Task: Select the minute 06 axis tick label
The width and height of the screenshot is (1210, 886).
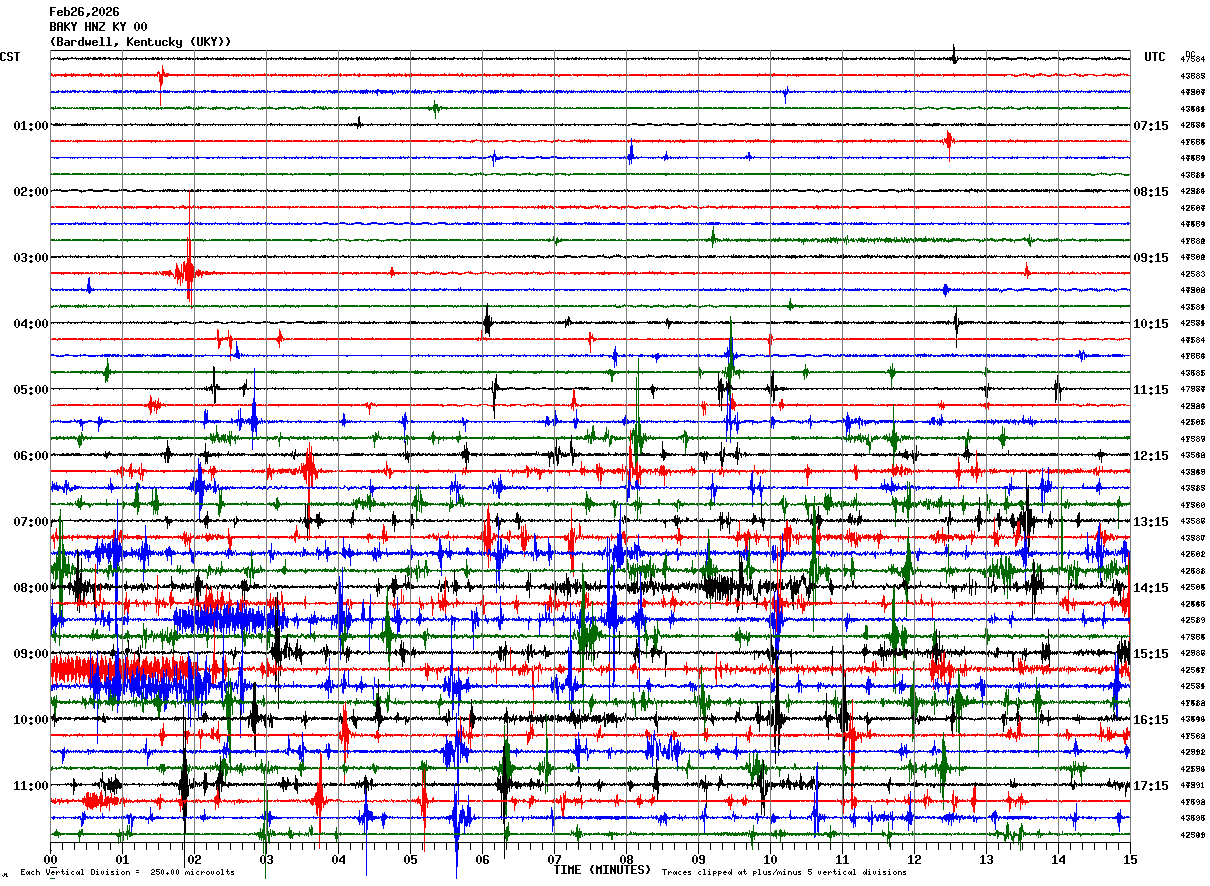Action: click(x=482, y=859)
